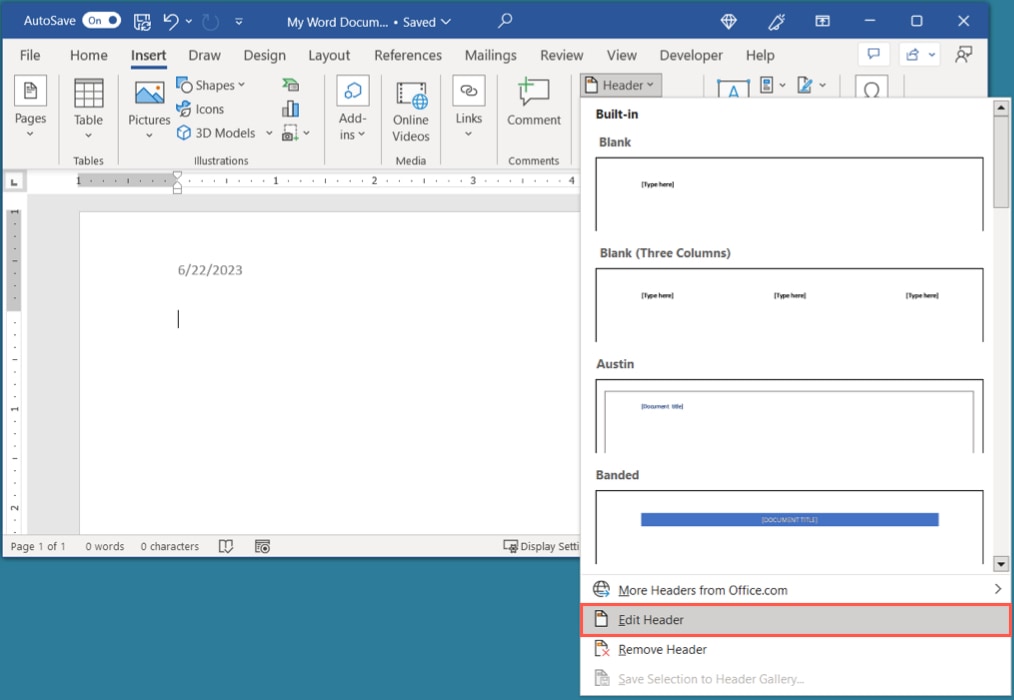
Task: Insert an Online Video
Action: (x=410, y=110)
